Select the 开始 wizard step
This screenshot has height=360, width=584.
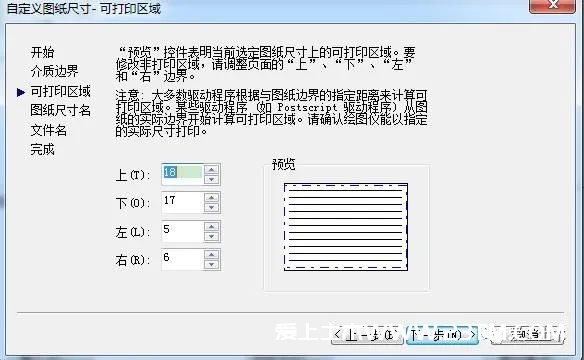(42, 52)
